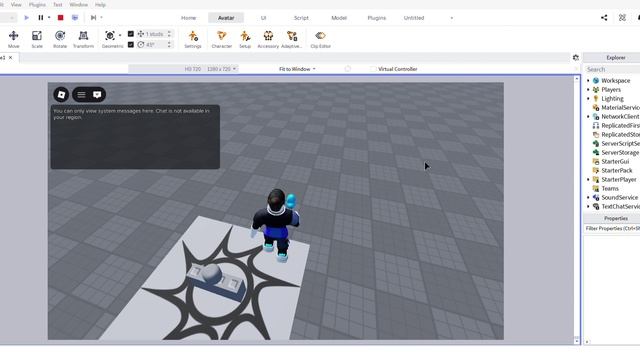This screenshot has width=640, height=360.
Task: Click the icon next to share button
Action: [x=622, y=18]
